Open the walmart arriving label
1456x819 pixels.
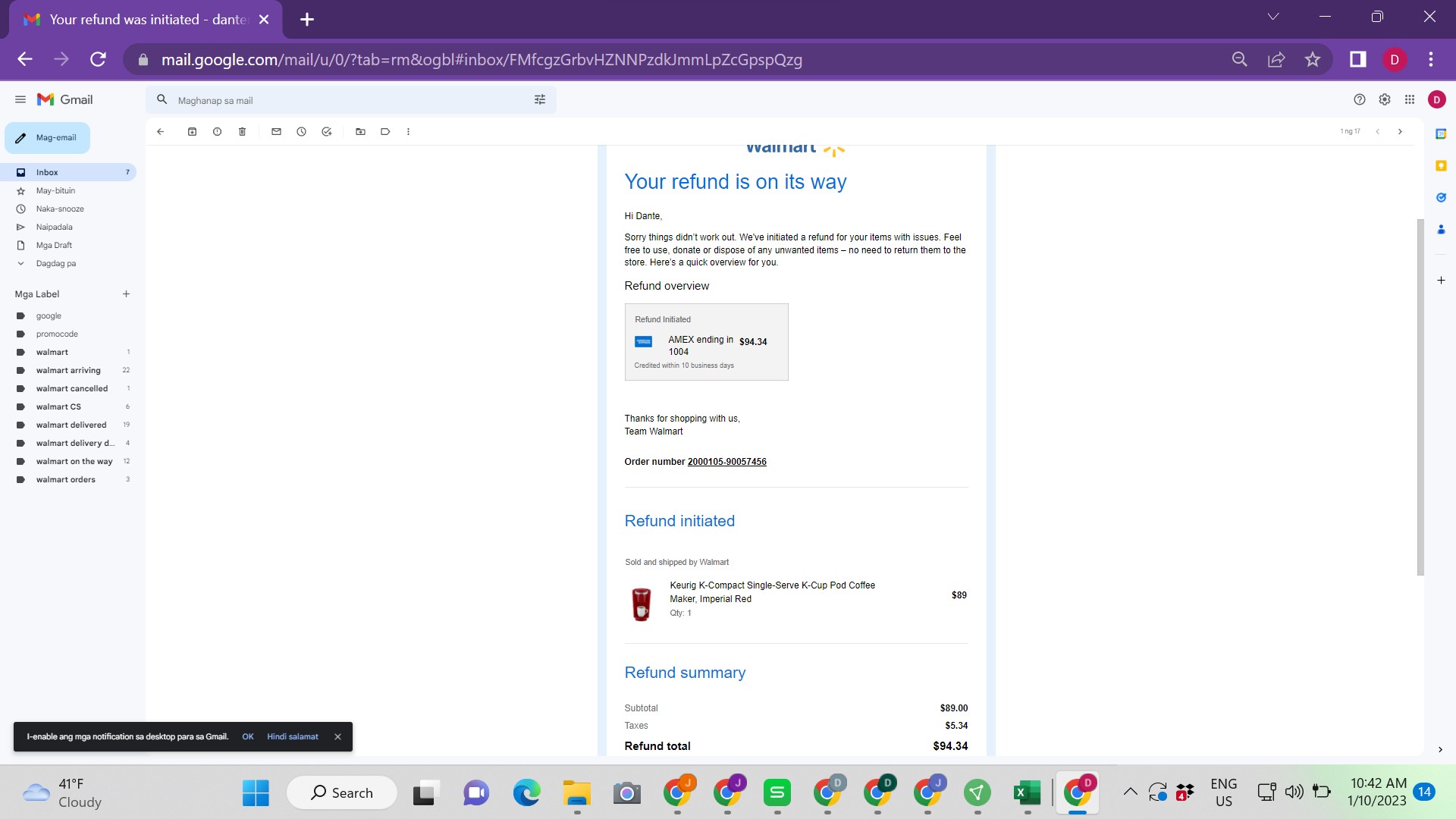68,371
